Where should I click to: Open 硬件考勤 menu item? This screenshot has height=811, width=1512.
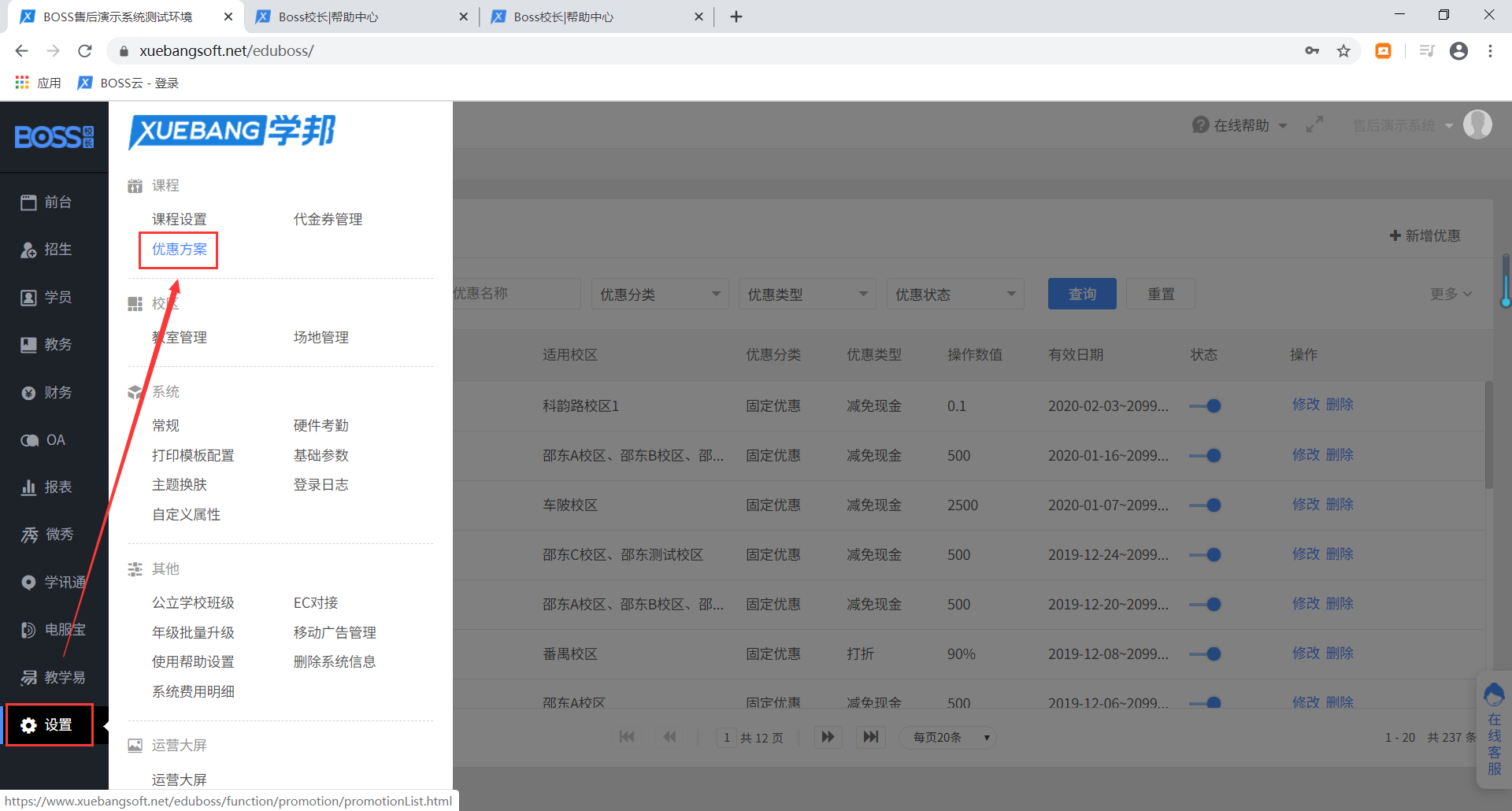[321, 426]
